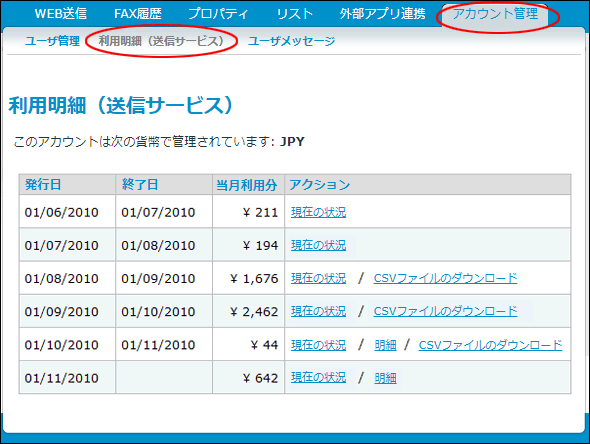Open 現在の状況 for ¥ 2,462 row

coord(318,312)
